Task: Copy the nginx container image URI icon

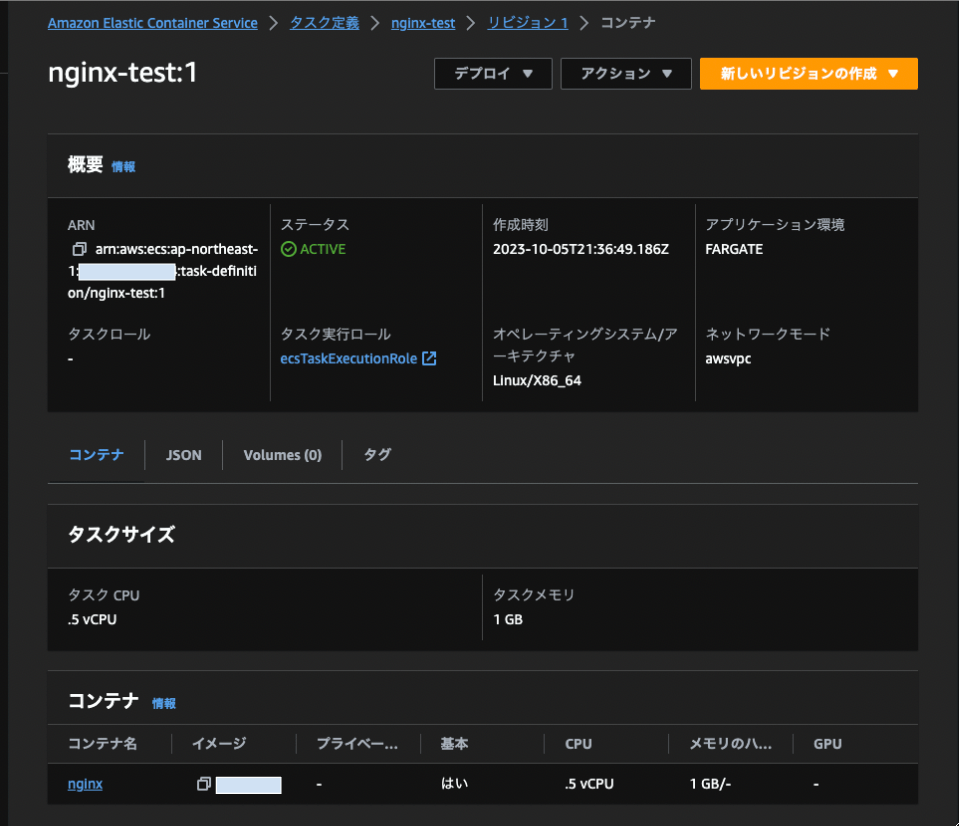Action: [204, 784]
